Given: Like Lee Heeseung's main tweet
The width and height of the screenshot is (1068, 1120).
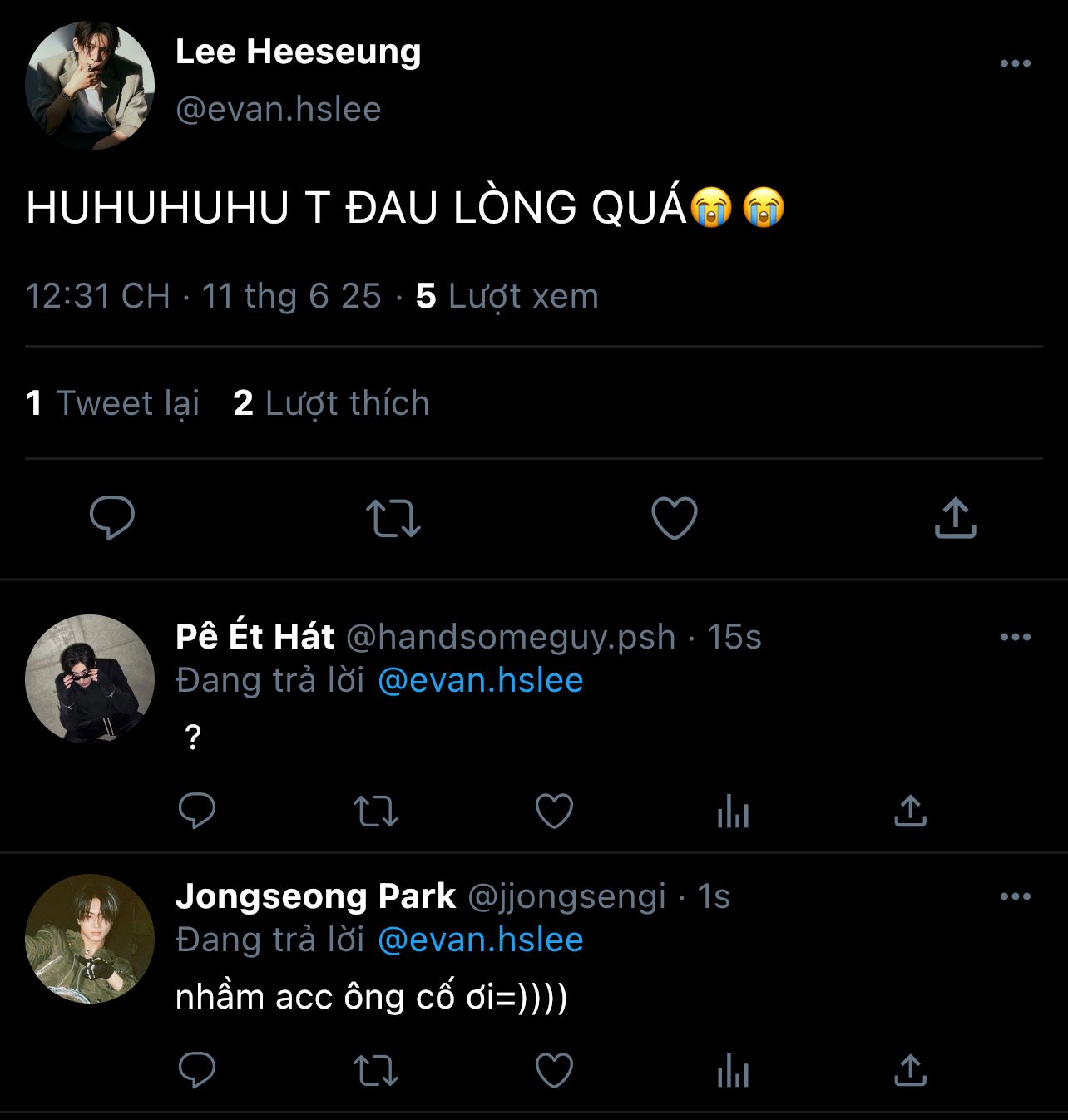Looking at the screenshot, I should click(x=674, y=517).
